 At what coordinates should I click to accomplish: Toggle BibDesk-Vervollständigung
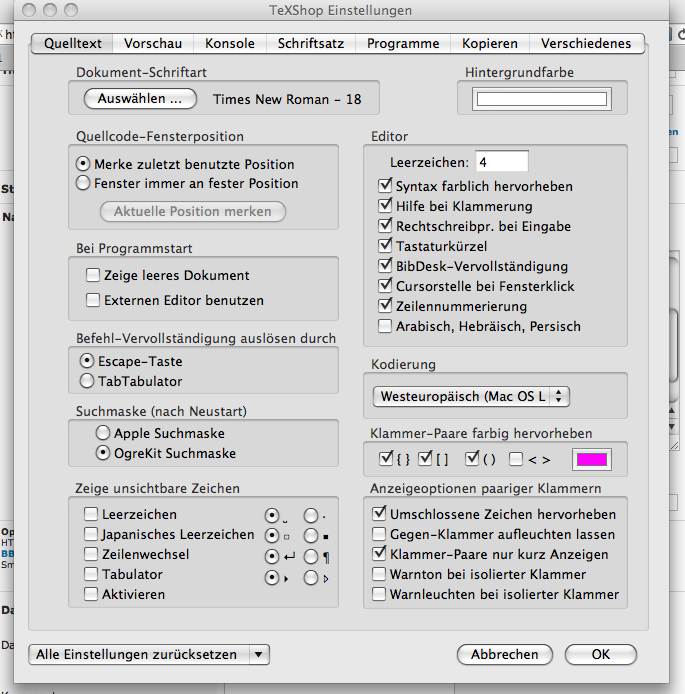click(385, 266)
